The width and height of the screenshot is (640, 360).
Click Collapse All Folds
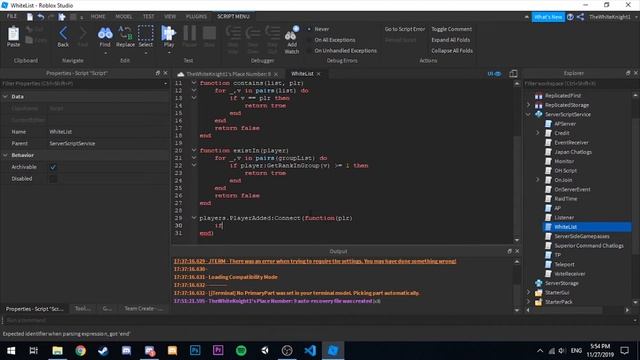(x=452, y=51)
